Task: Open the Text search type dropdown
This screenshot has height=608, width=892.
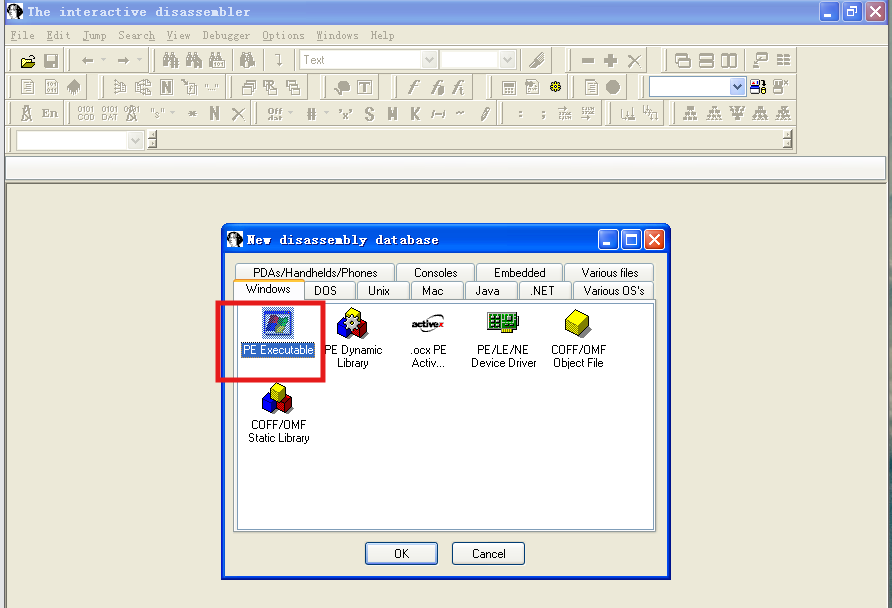Action: point(430,60)
